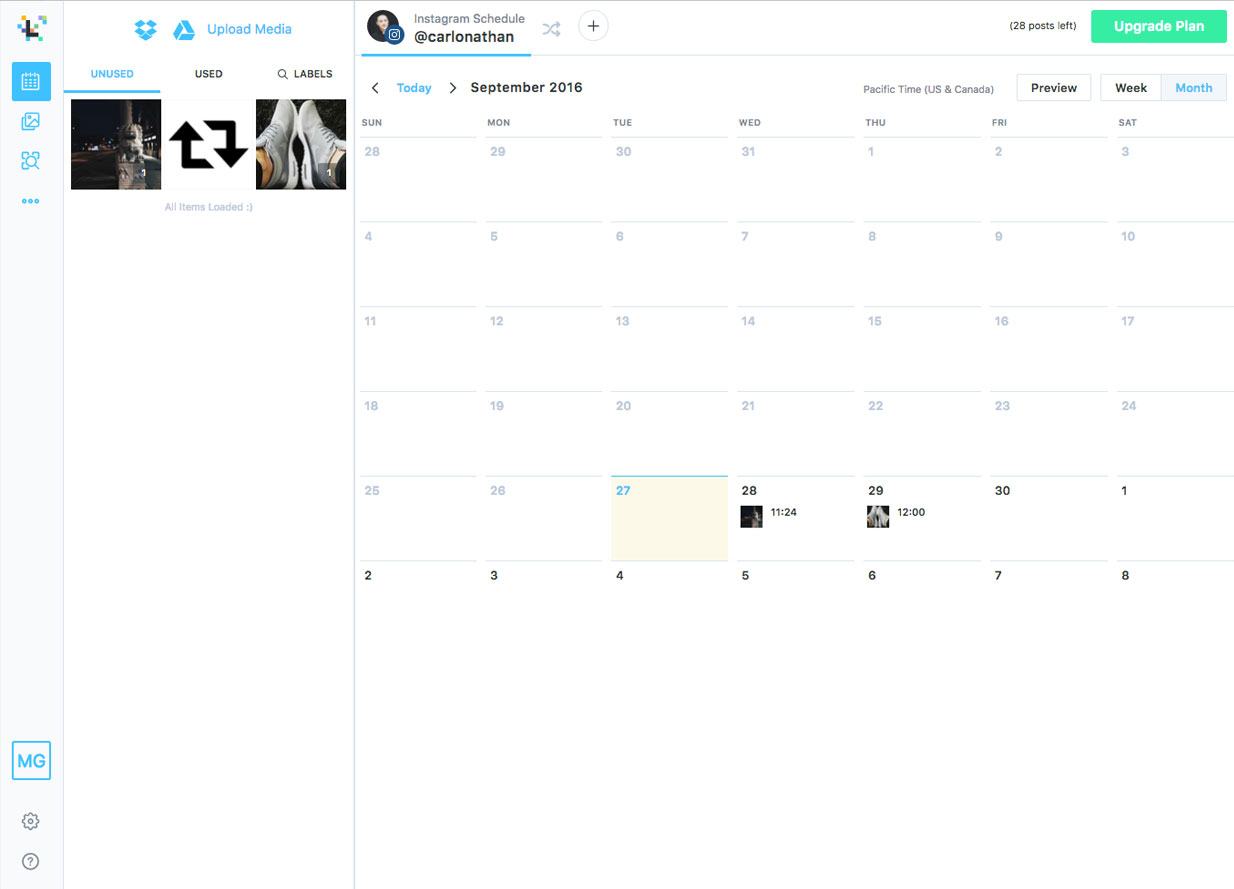This screenshot has height=889, width=1234.
Task: Open the scheduled post at 12:00
Action: pyautogui.click(x=896, y=516)
